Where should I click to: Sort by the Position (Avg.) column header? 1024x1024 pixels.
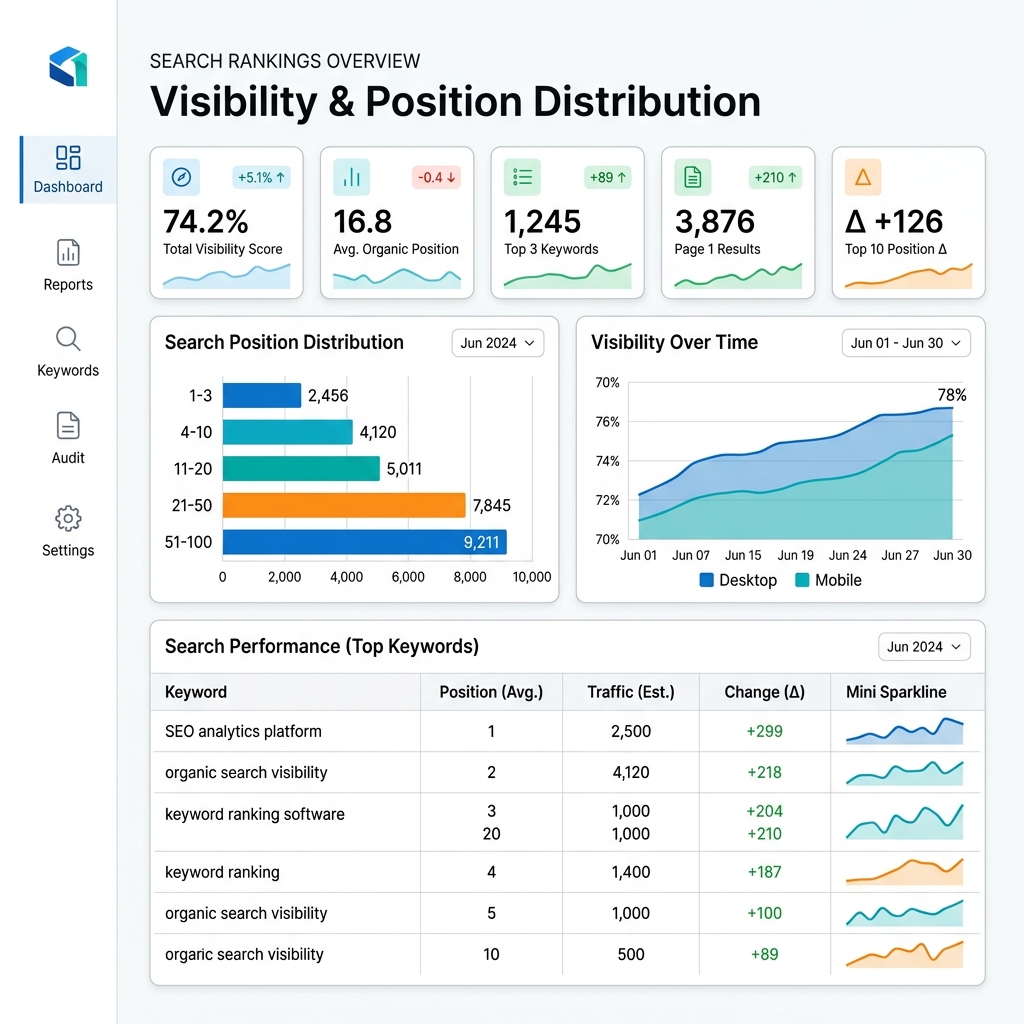tap(491, 692)
